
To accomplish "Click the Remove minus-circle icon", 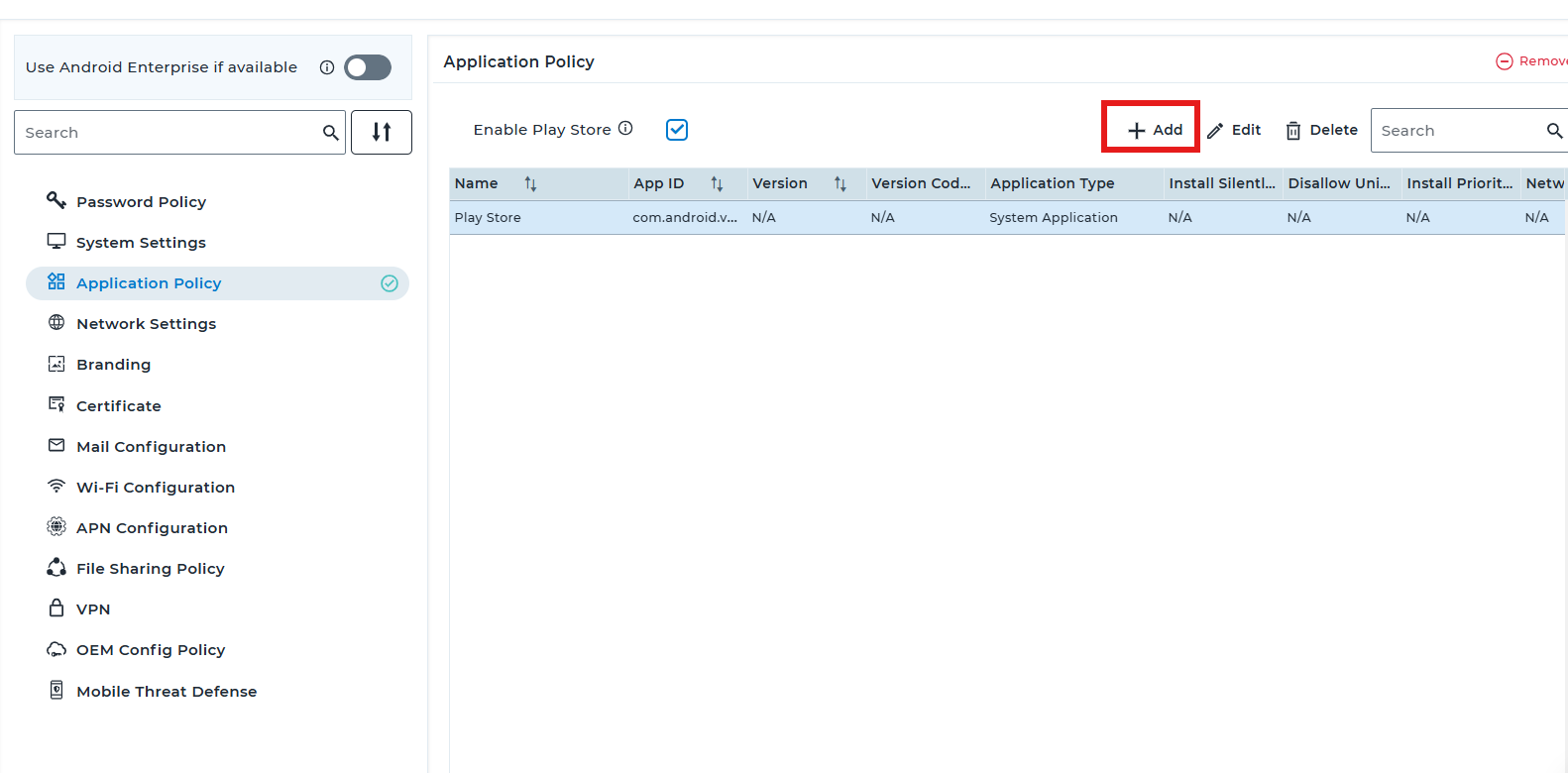I will (1504, 61).
